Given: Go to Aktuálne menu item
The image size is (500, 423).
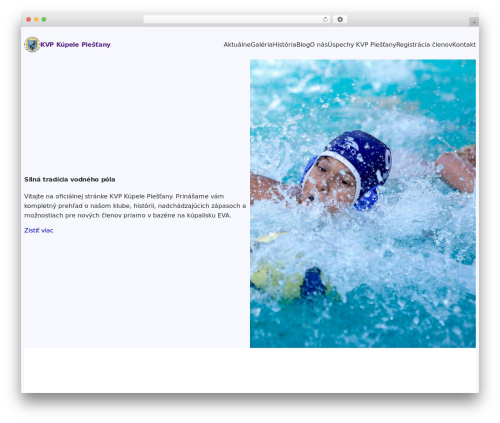Looking at the screenshot, I should click(x=237, y=45).
